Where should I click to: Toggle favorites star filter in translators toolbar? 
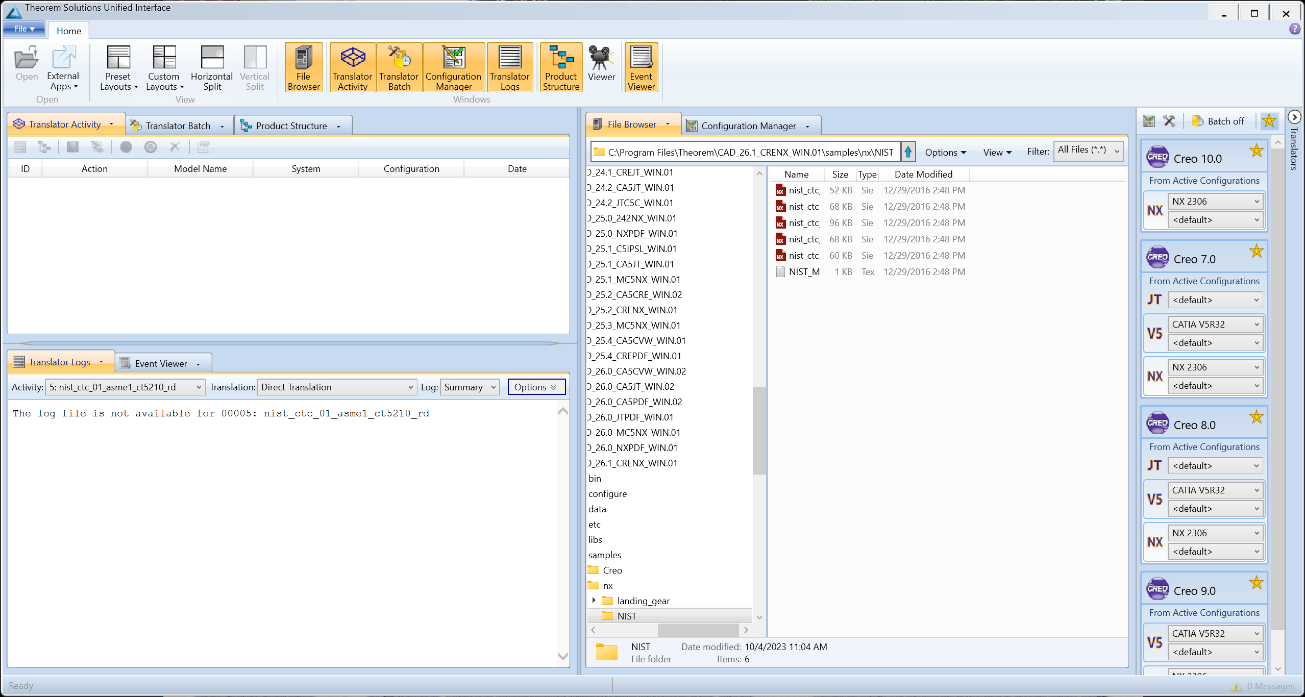(x=1269, y=121)
